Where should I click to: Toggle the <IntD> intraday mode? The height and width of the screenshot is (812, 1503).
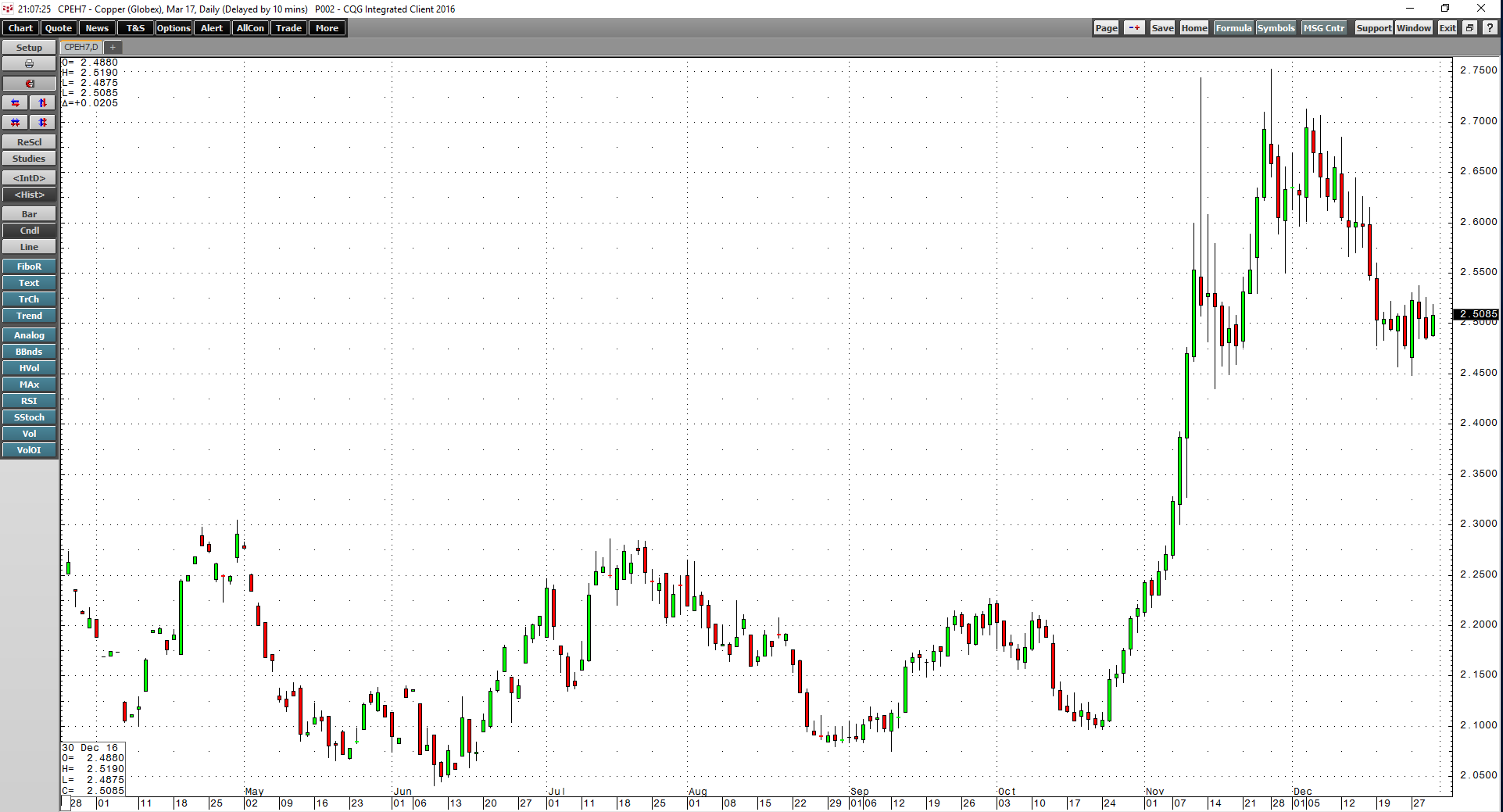point(29,178)
